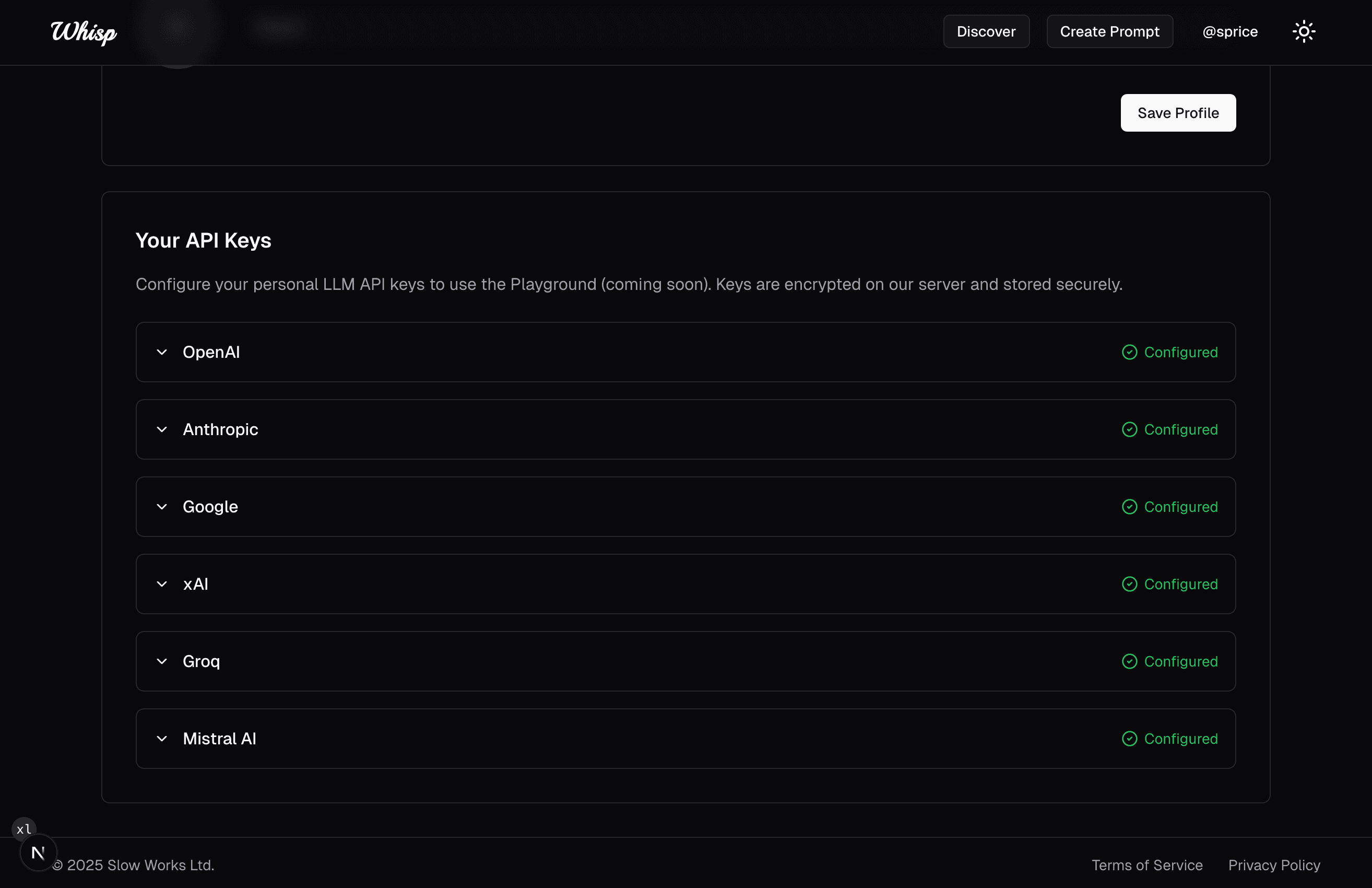This screenshot has width=1372, height=888.
Task: Click OpenAI's green configured check icon
Action: point(1129,352)
